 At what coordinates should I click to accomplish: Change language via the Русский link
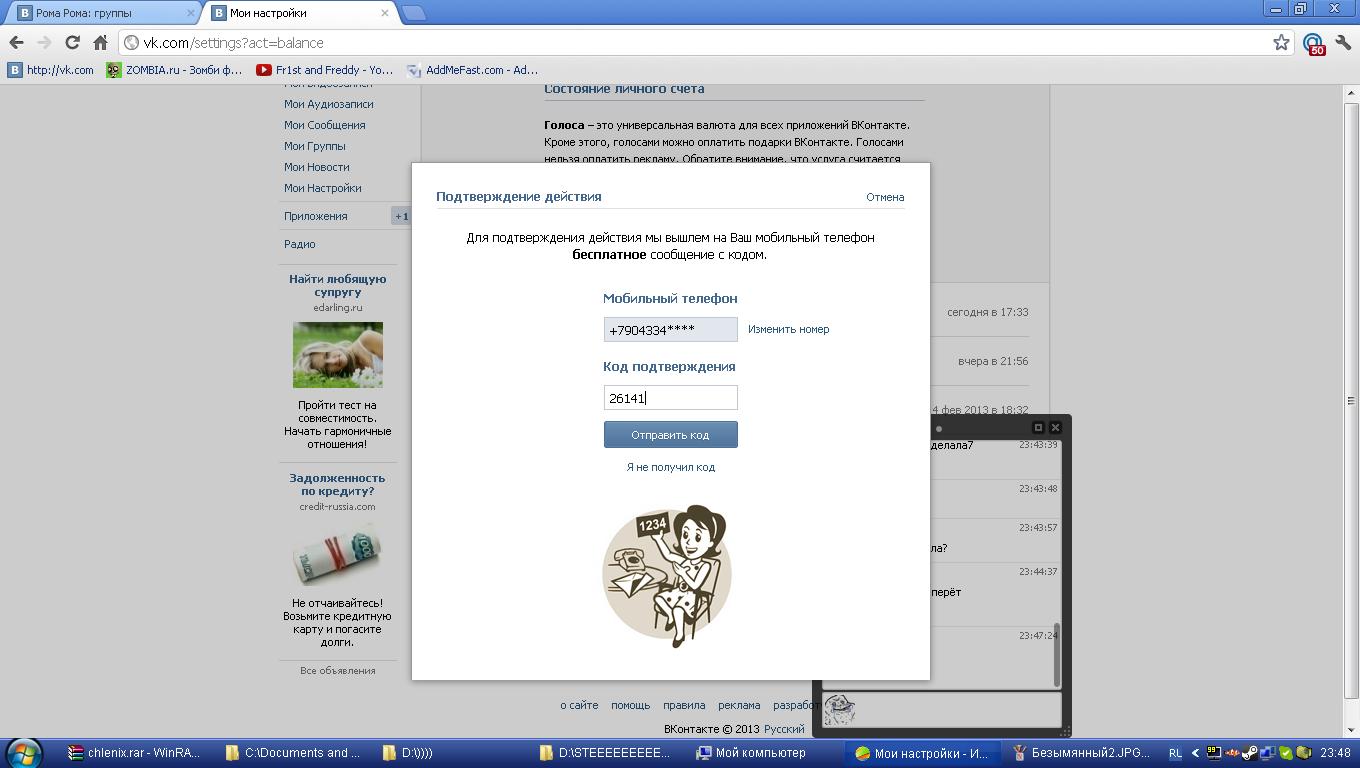tap(784, 730)
